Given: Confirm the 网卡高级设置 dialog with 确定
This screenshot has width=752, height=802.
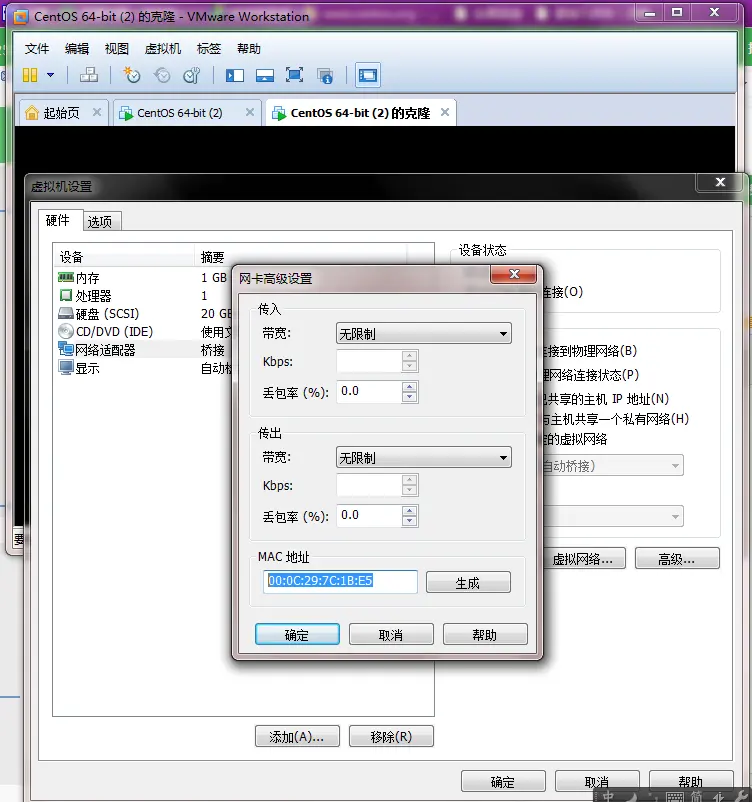Looking at the screenshot, I should tap(297, 634).
